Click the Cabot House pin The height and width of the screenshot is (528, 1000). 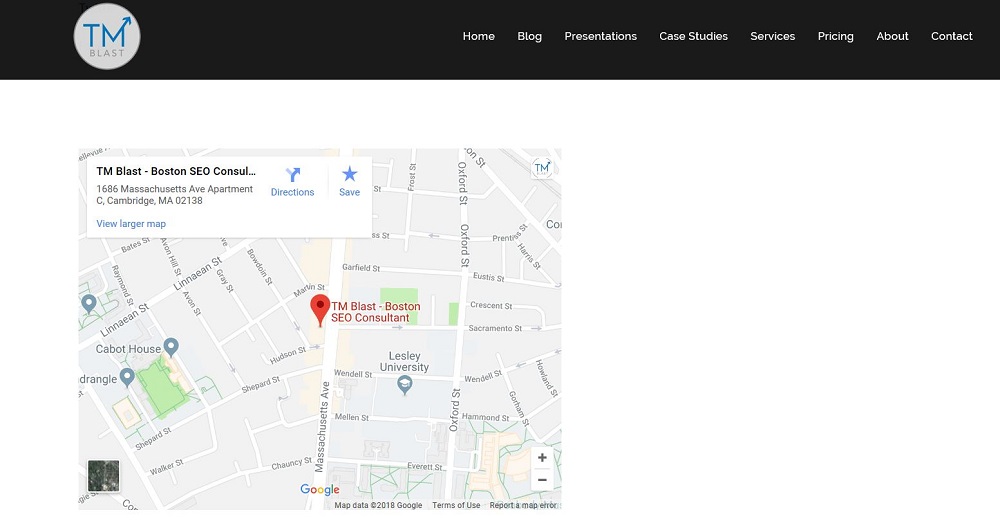[x=171, y=348]
